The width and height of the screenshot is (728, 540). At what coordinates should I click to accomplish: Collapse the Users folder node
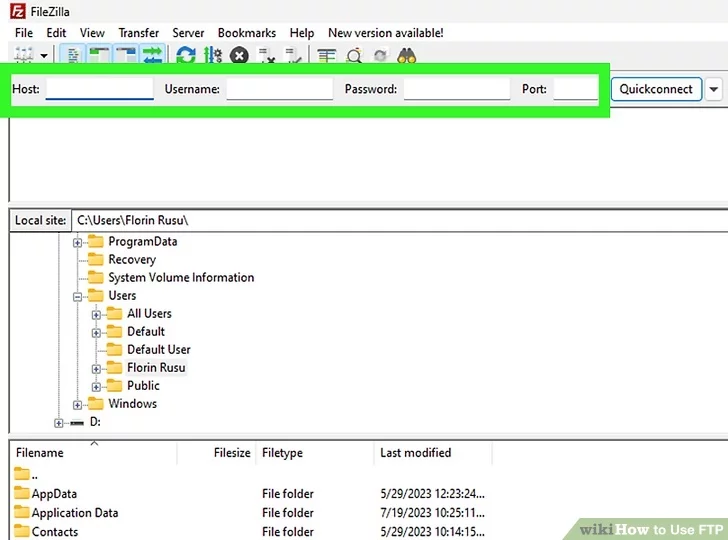[78, 297]
